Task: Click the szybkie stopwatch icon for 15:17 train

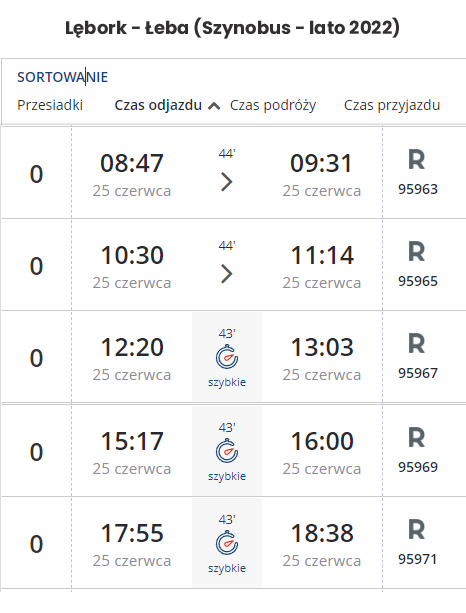Action: click(227, 450)
